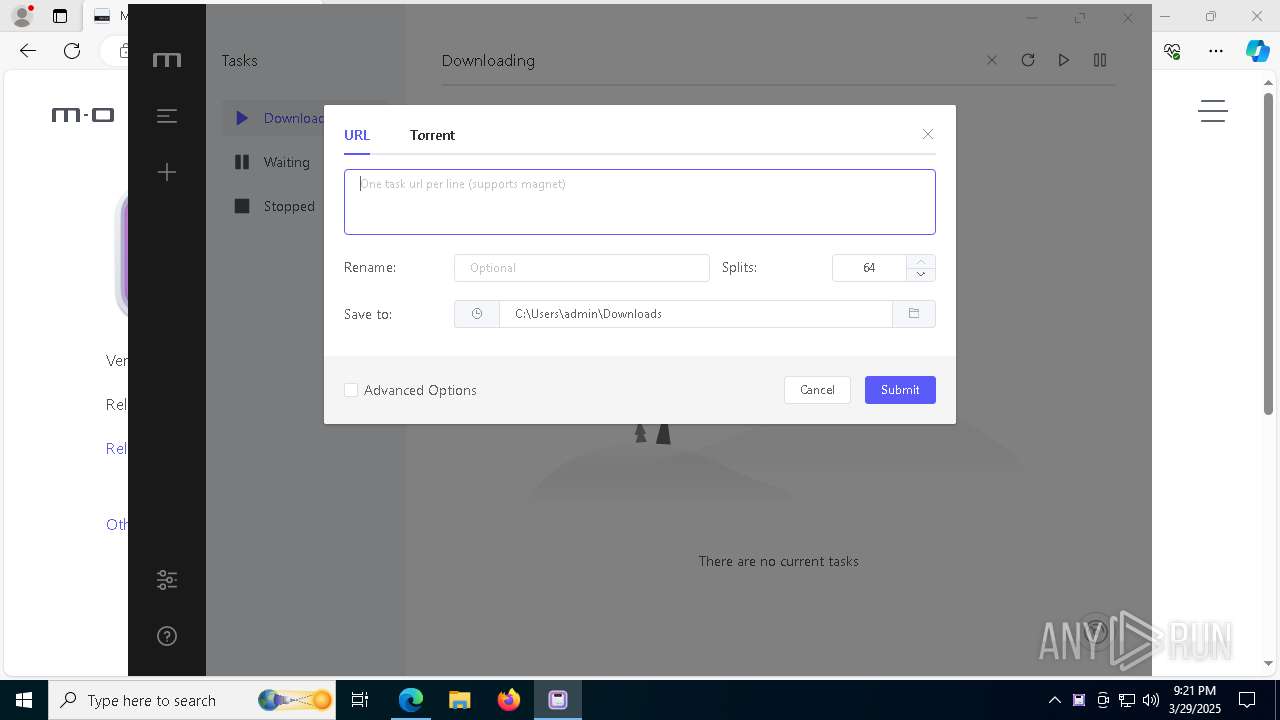Switch to the Torrent tab
Screen dimensions: 1280x720
point(432,135)
